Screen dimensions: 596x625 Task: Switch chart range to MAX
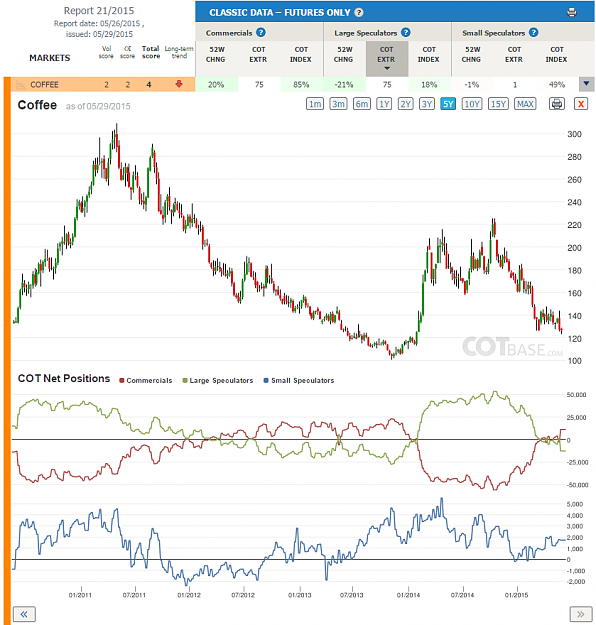click(525, 104)
